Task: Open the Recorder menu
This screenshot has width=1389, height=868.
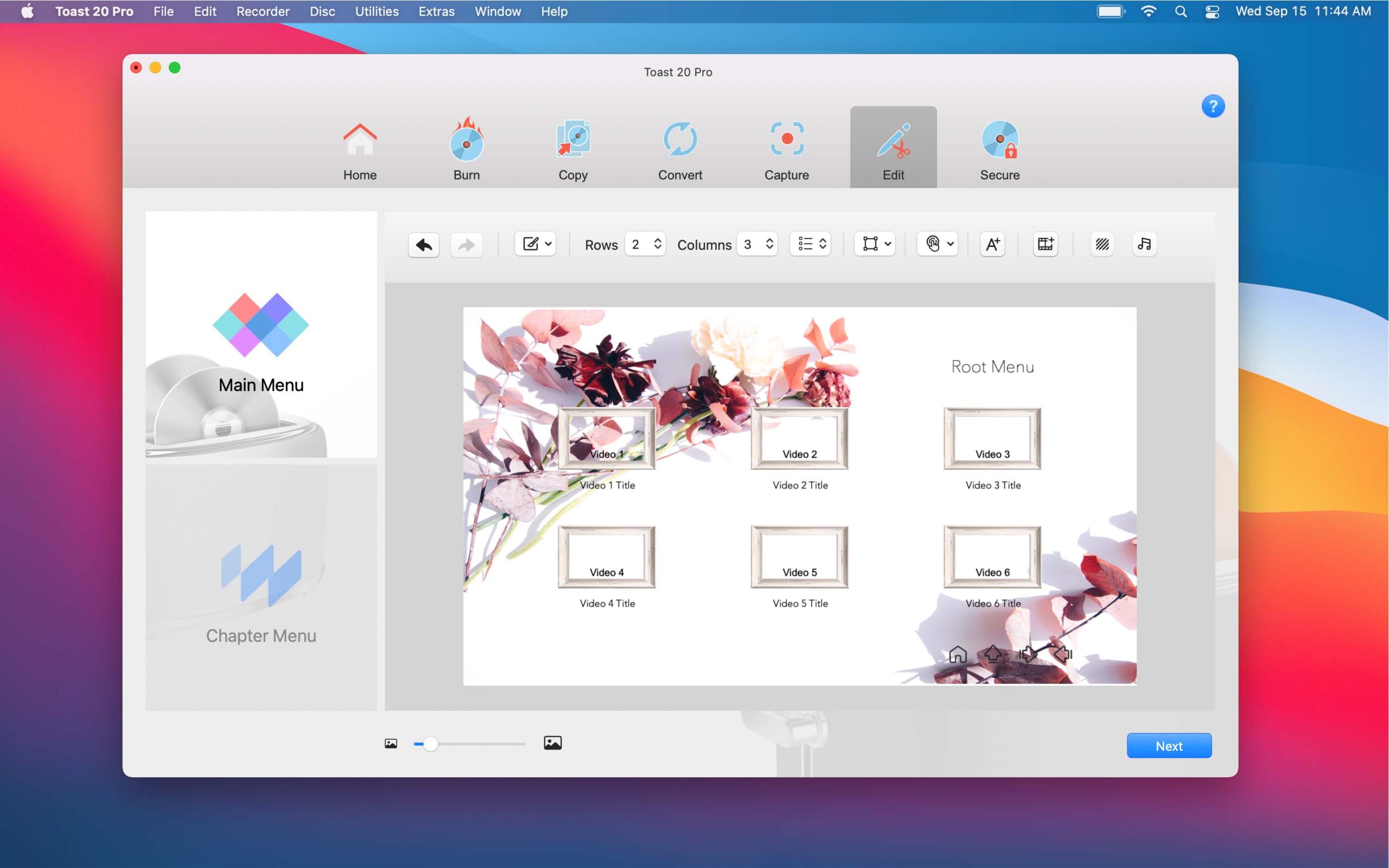Action: pos(262,11)
